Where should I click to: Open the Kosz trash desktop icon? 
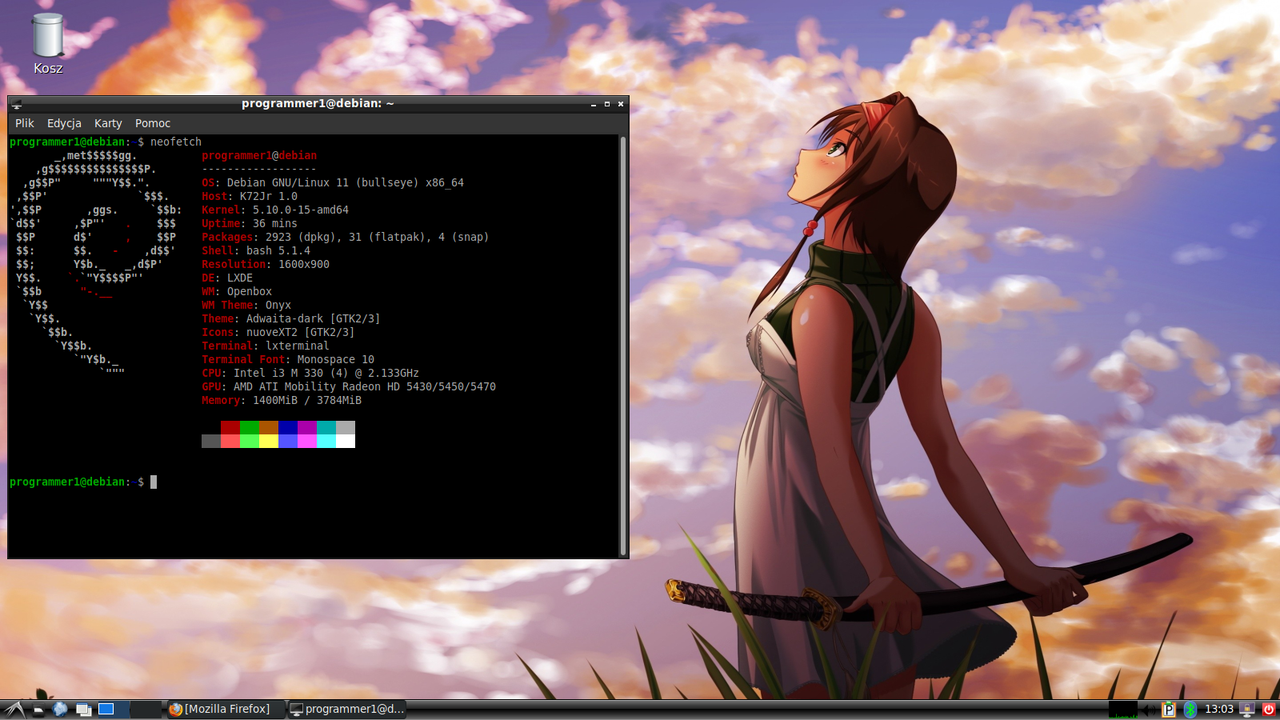47,44
